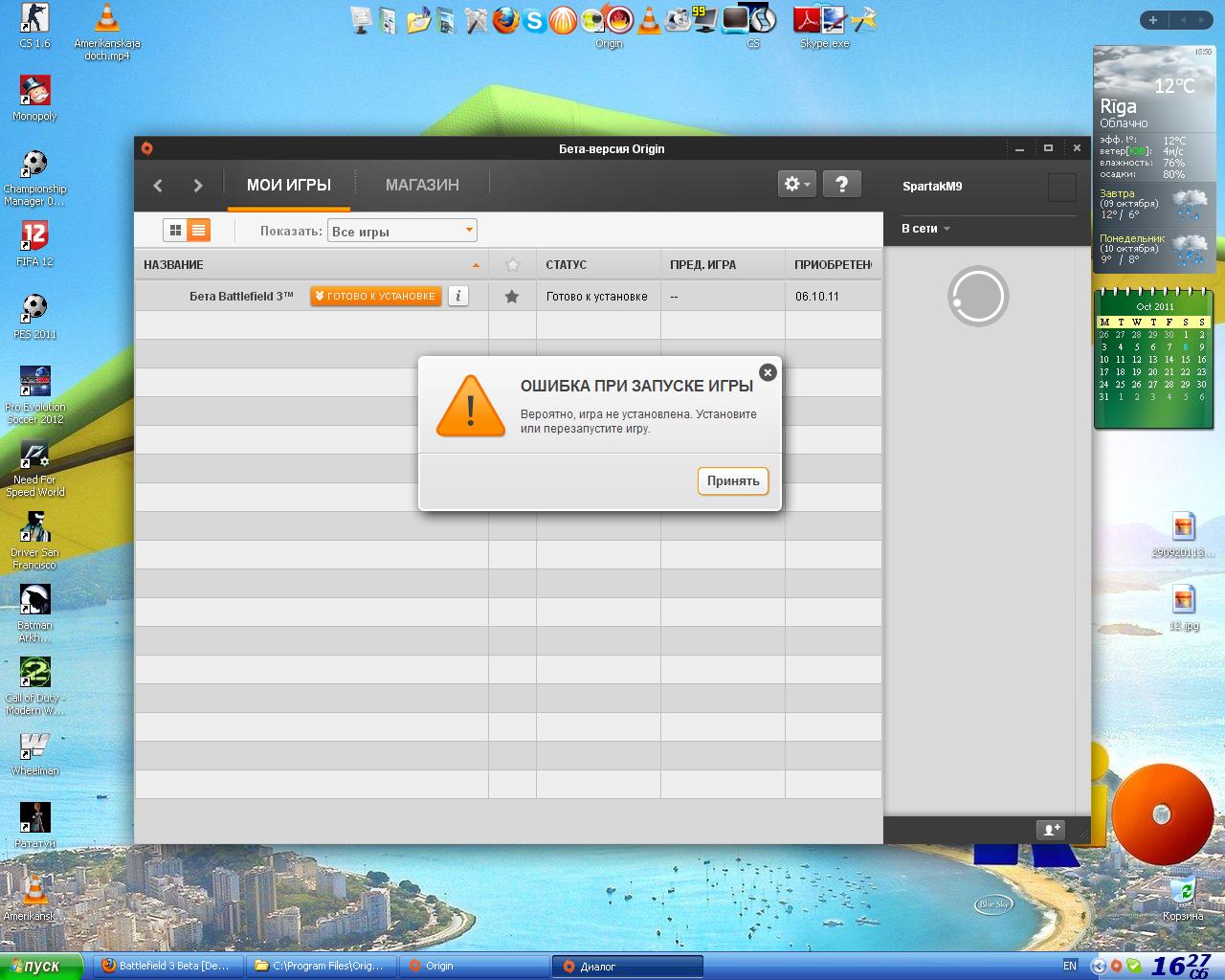Viewport: 1225px width, 980px height.
Task: Toggle favorite star for Бета Battlefield 3
Action: 512,297
